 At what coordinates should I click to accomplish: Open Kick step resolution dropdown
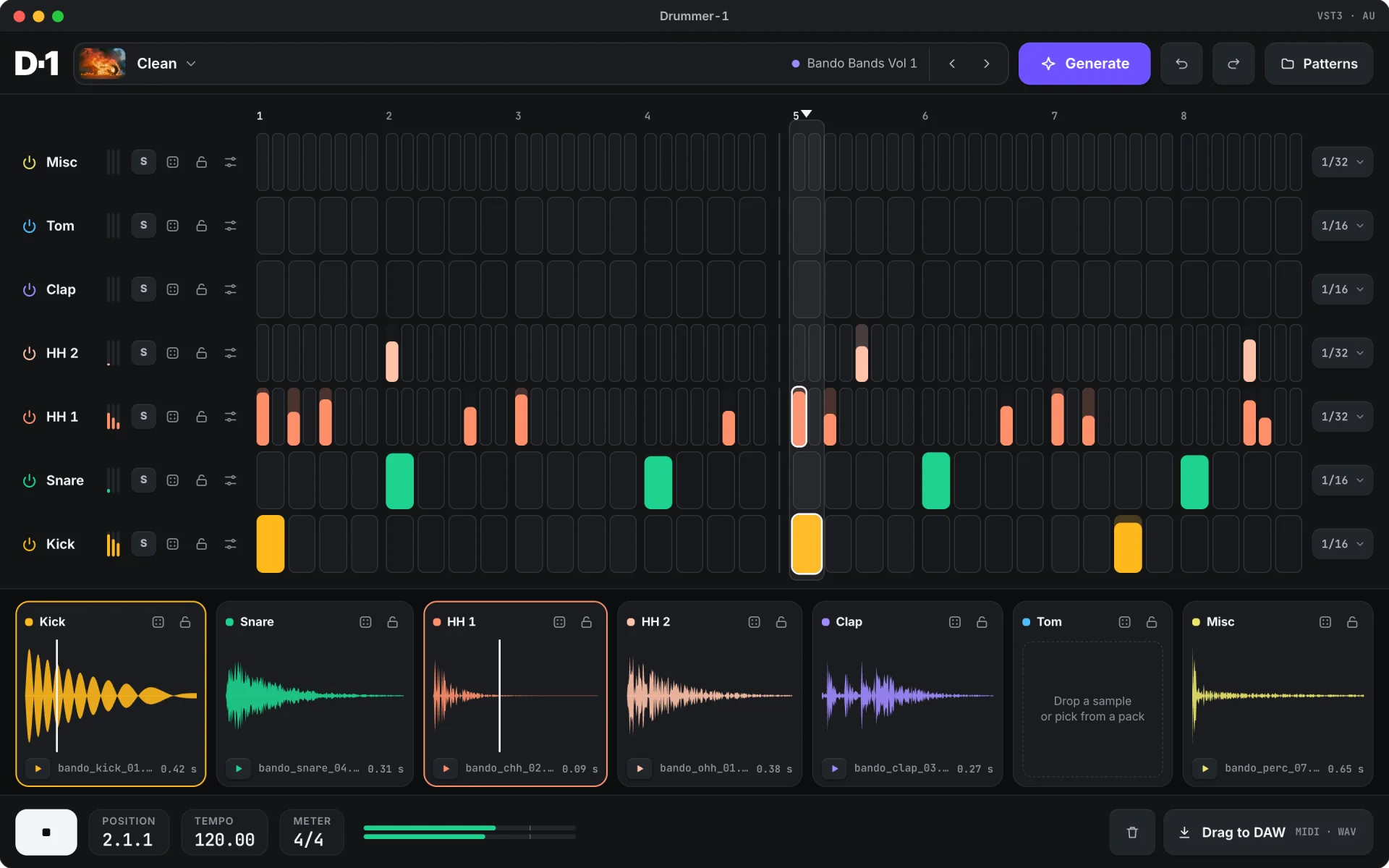click(1342, 544)
